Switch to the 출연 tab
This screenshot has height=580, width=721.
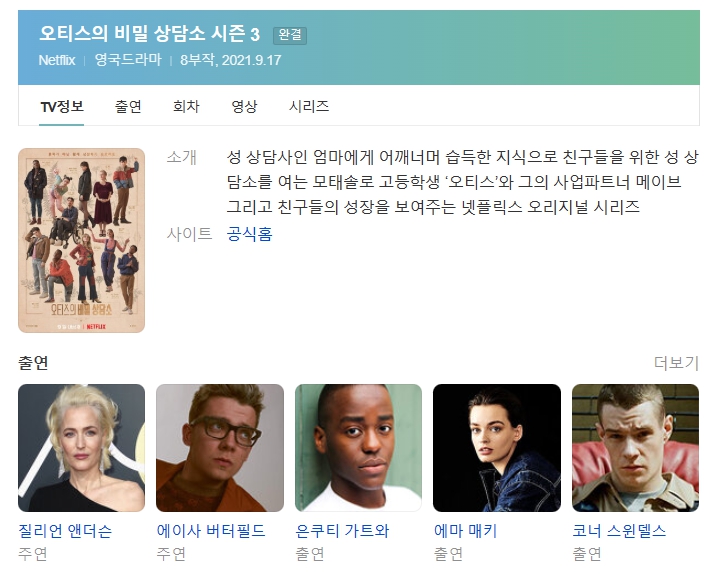click(128, 107)
